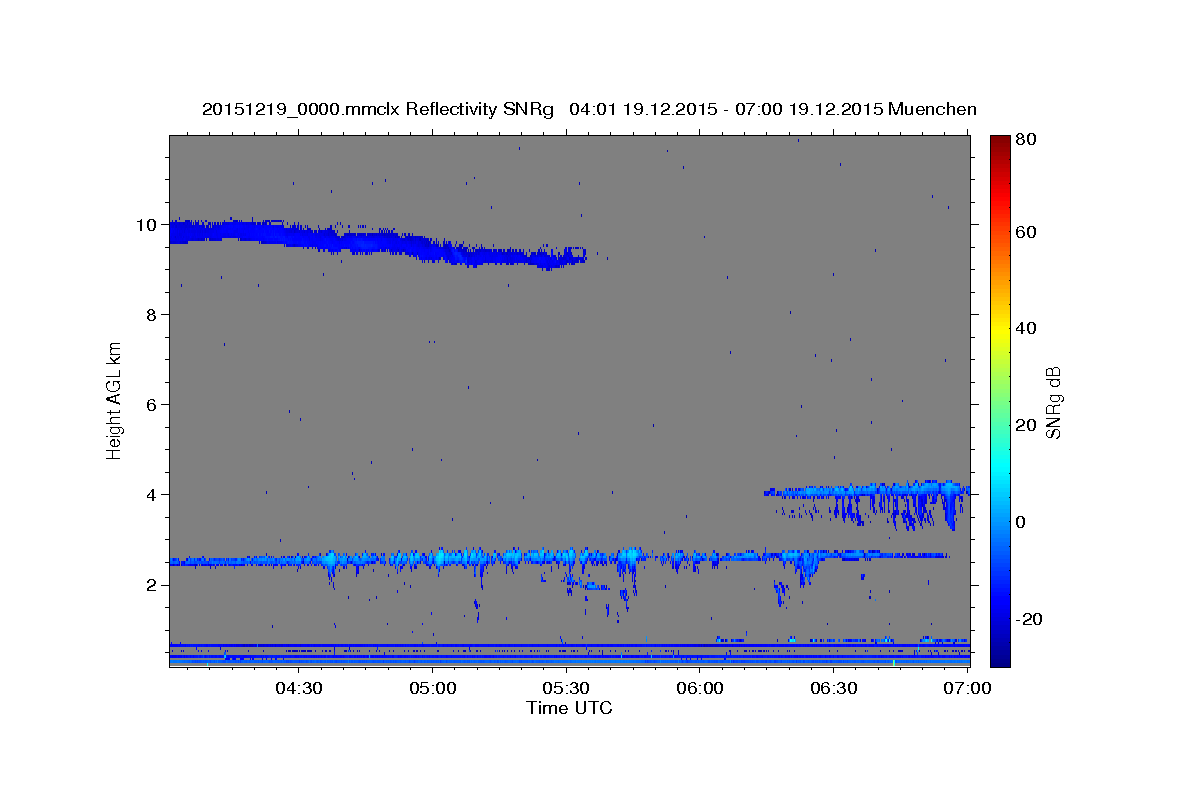The height and width of the screenshot is (800, 1200).
Task: Click the plot title text '20151219_0000.mmclx Reflectivity SNRg'
Action: (377, 109)
